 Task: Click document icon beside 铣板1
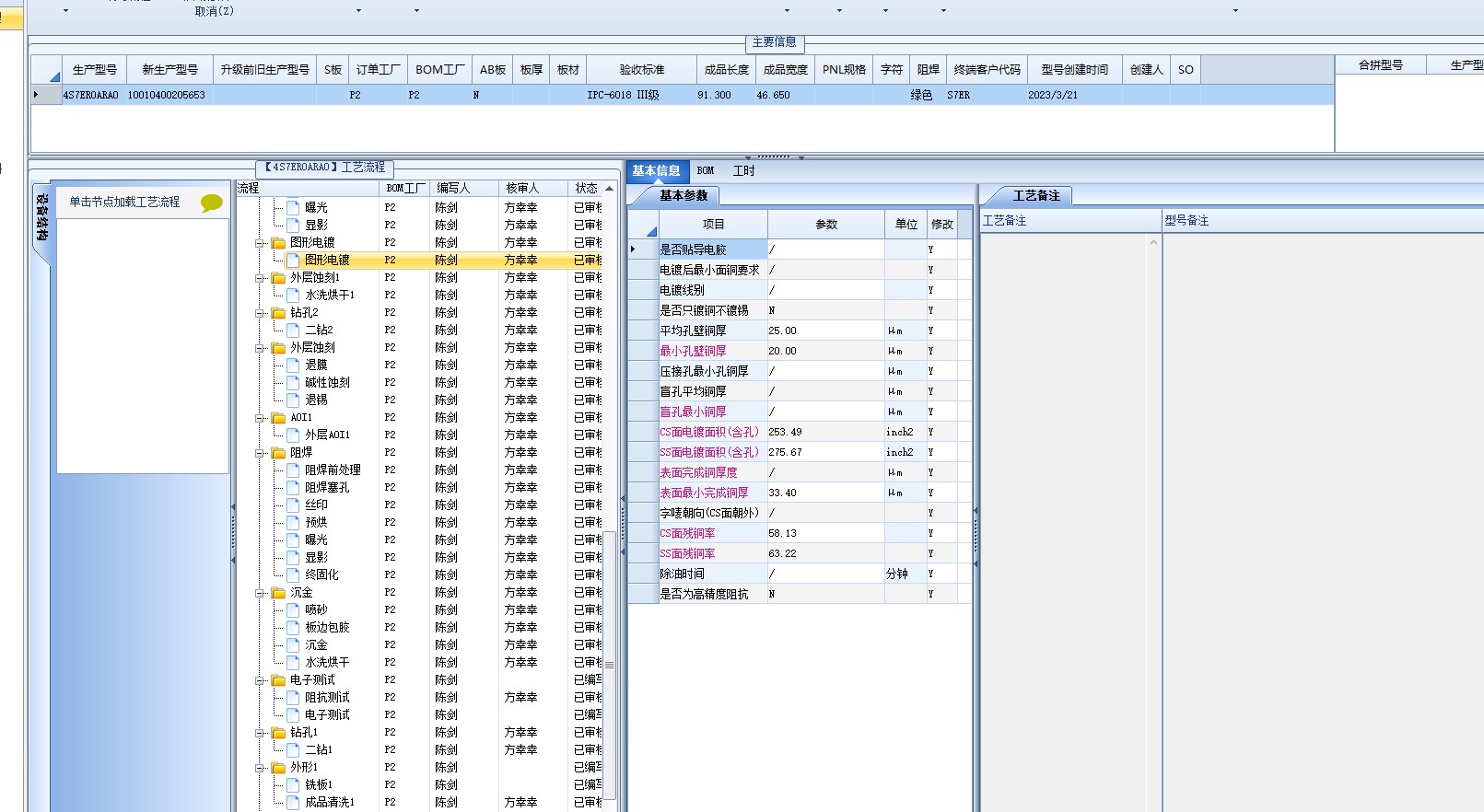click(x=293, y=785)
